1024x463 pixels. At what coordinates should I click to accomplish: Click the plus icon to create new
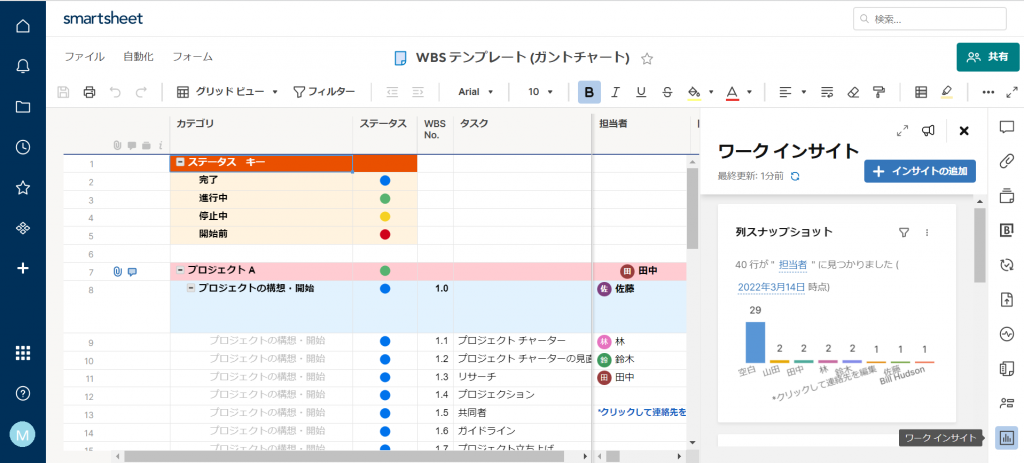tap(23, 268)
